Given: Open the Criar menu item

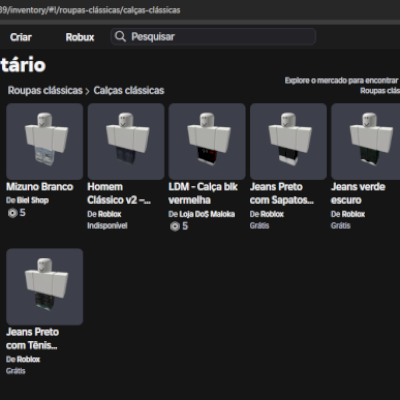Looking at the screenshot, I should 21,37.
